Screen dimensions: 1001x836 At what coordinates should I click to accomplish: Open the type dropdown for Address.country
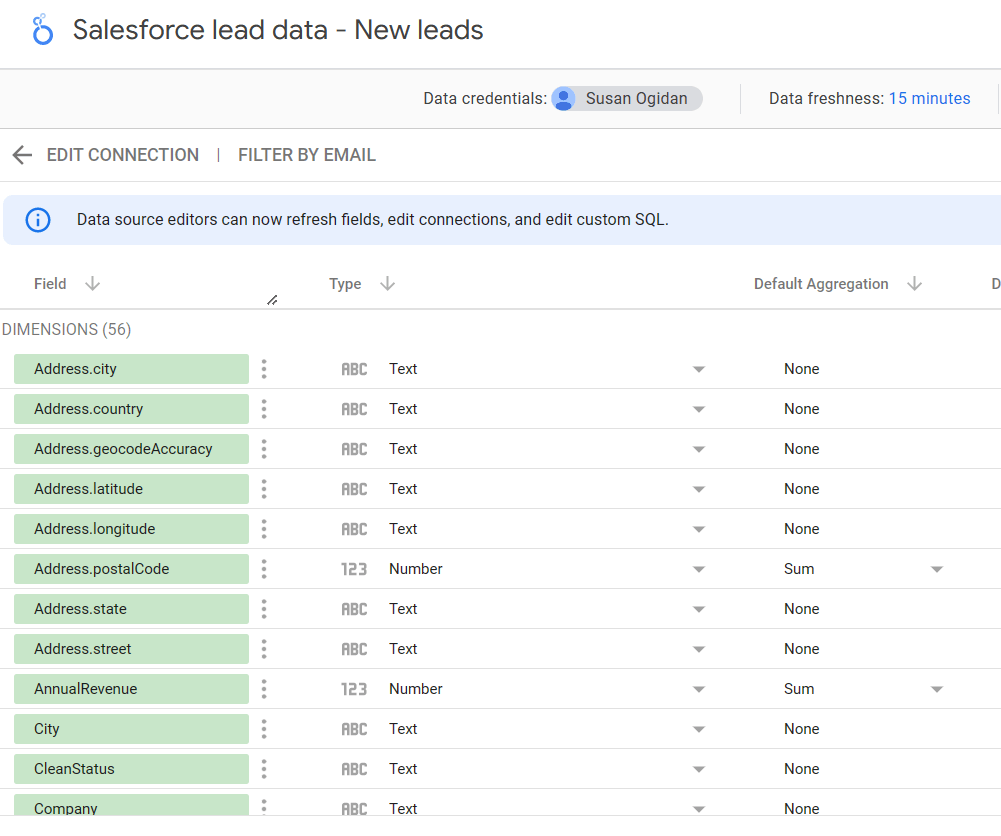(x=700, y=409)
